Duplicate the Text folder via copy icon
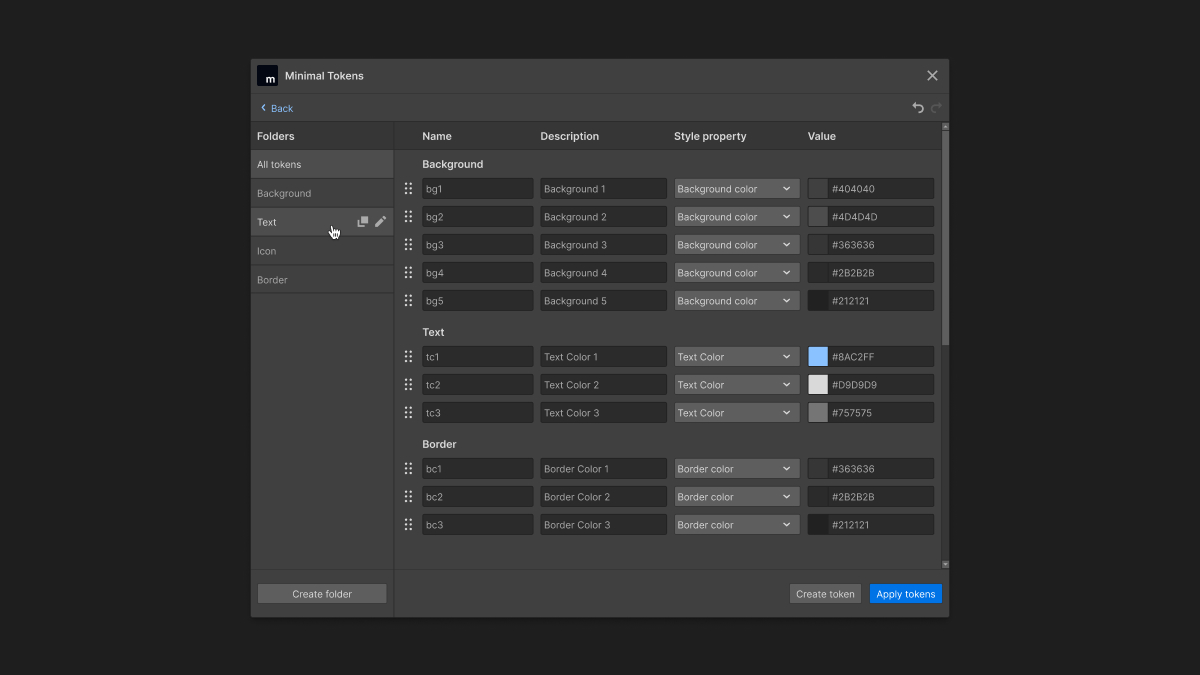Screen dimensions: 1200x675 pyautogui.click(x=363, y=222)
